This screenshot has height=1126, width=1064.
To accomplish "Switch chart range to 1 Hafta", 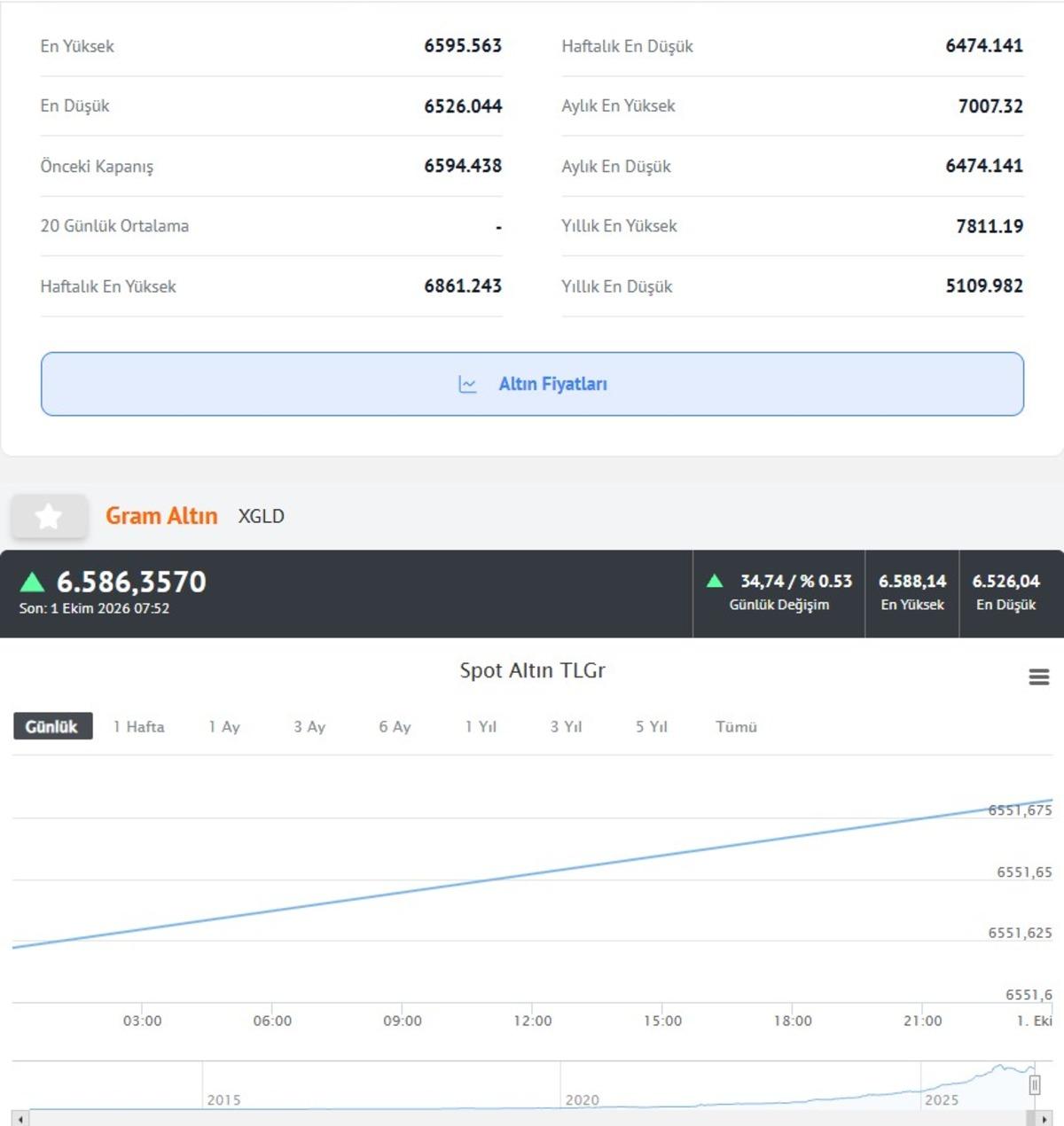I will [x=139, y=727].
